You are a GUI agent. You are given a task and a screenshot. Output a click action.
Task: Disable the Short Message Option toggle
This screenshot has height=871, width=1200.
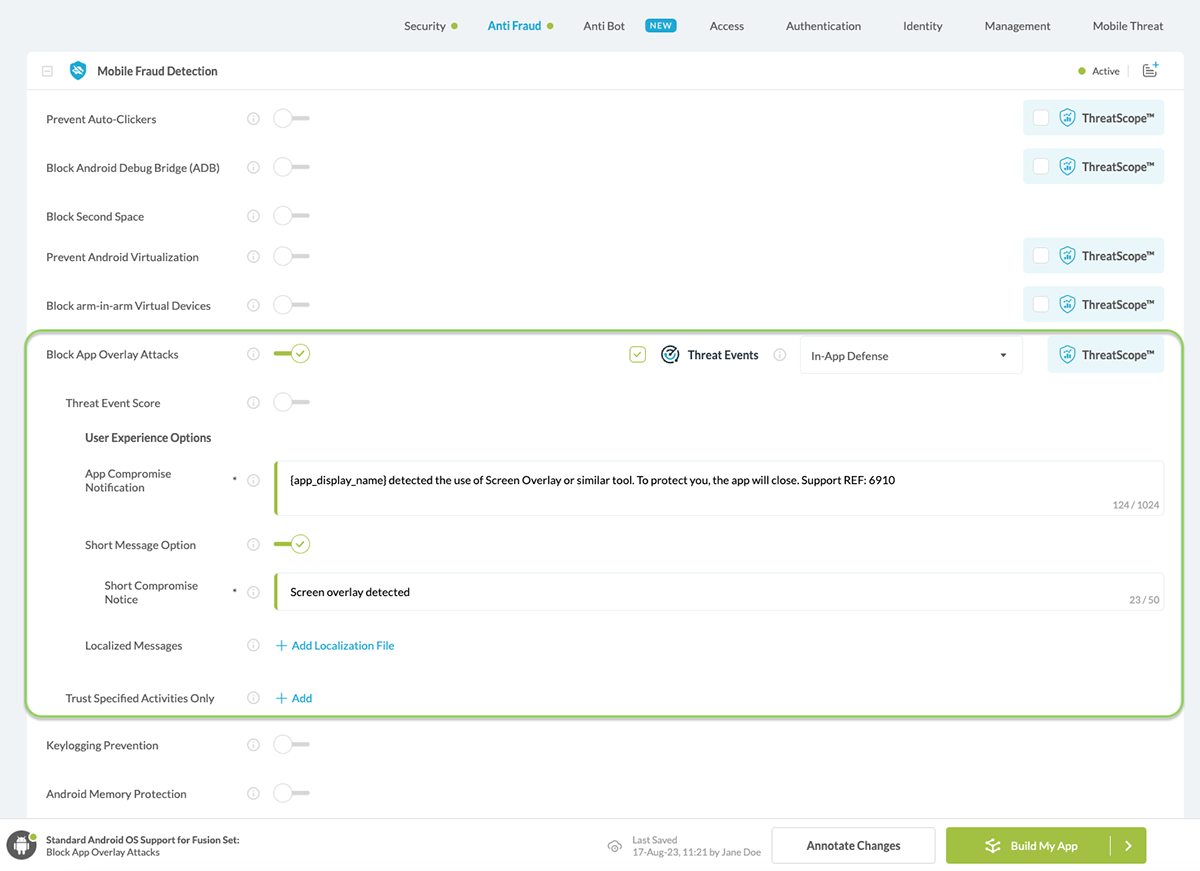pyautogui.click(x=292, y=545)
